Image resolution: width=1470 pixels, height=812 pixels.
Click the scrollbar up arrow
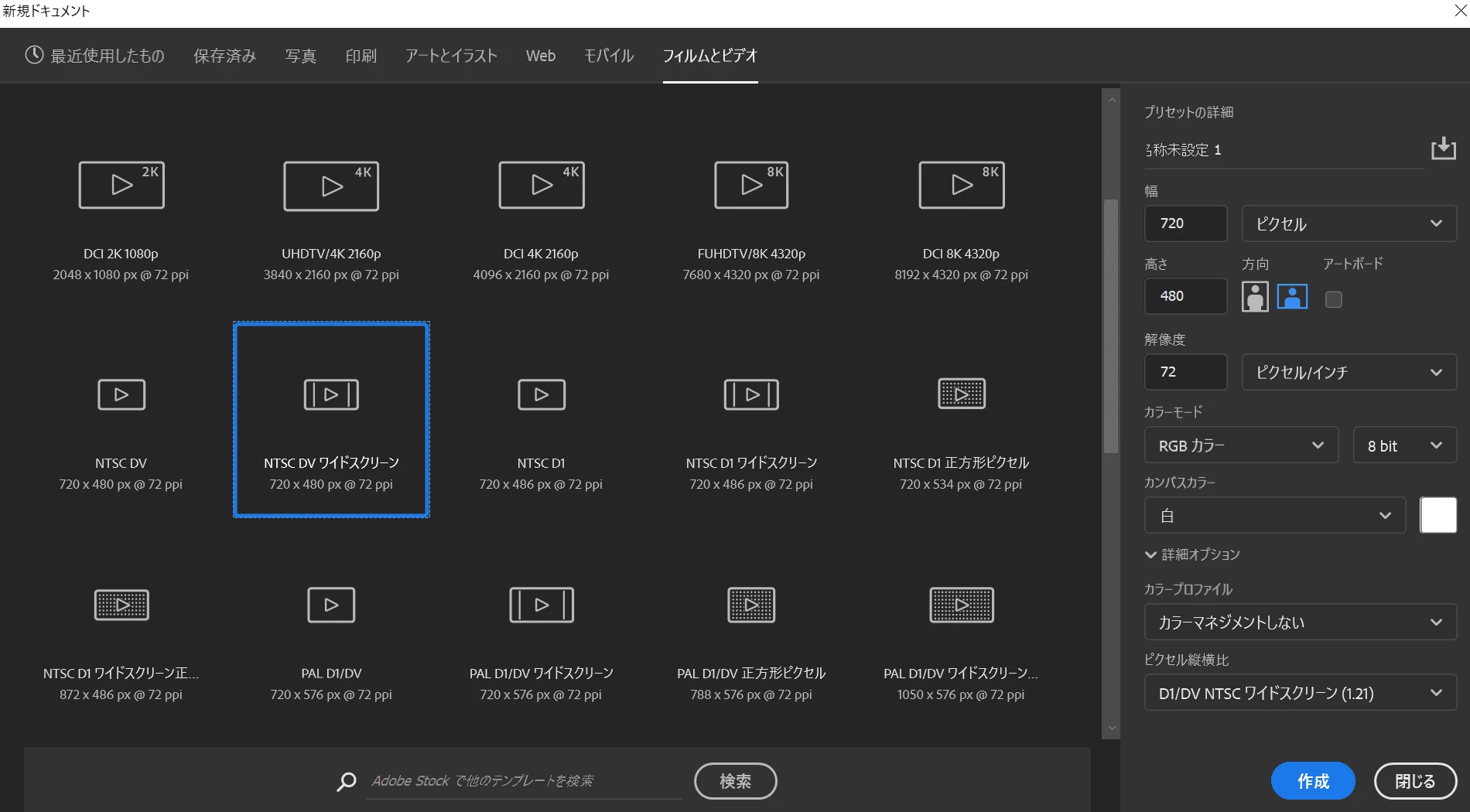(1112, 100)
